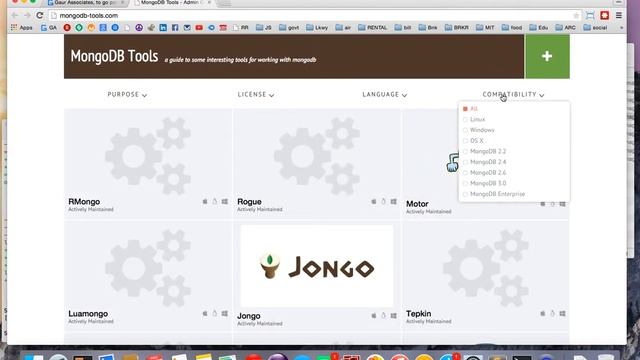Open the Chrome hamburger menu
Image resolution: width=640 pixels, height=360 pixels.
tap(619, 16)
